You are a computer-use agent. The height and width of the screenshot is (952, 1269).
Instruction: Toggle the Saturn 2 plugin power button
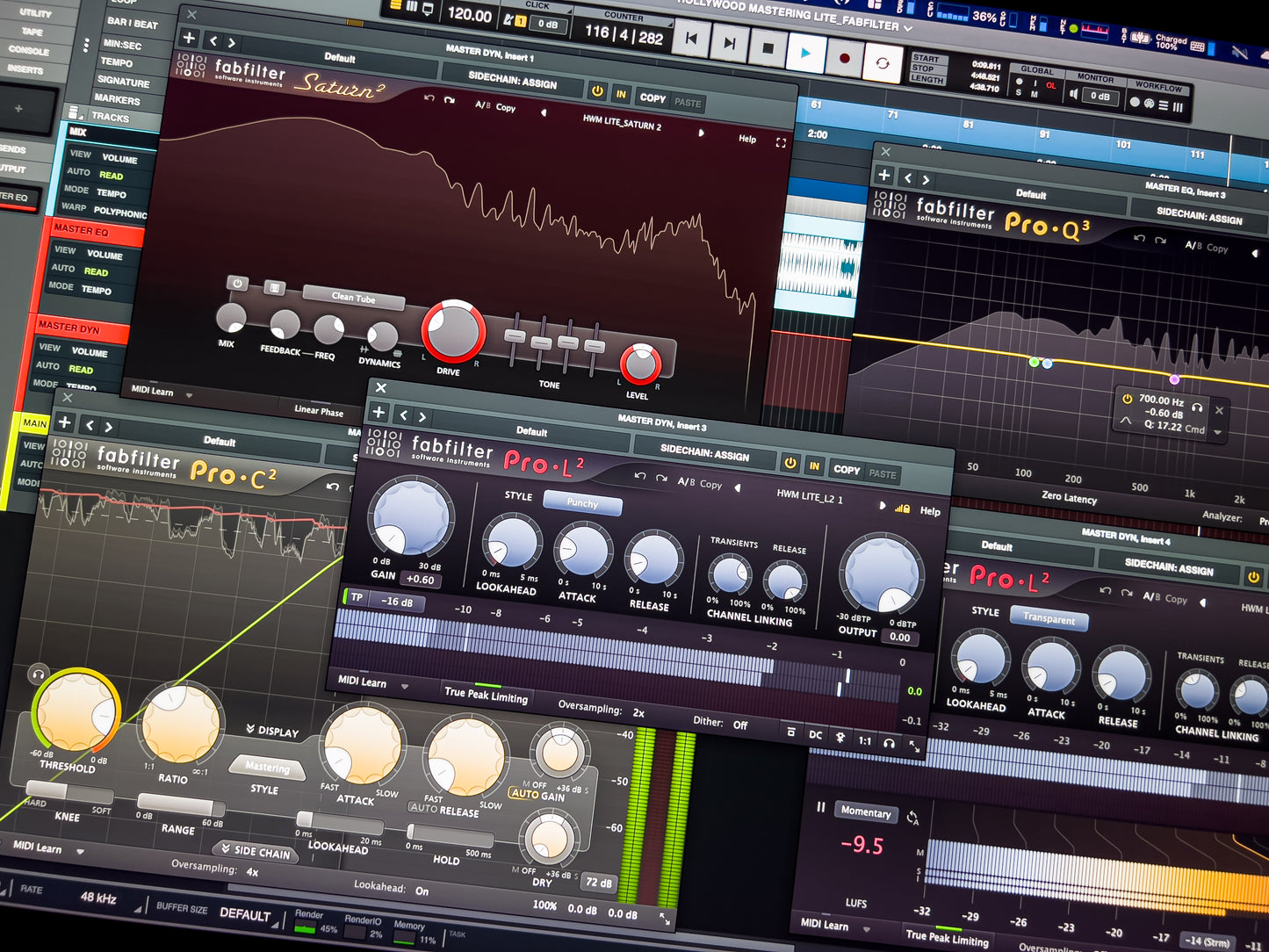point(597,90)
